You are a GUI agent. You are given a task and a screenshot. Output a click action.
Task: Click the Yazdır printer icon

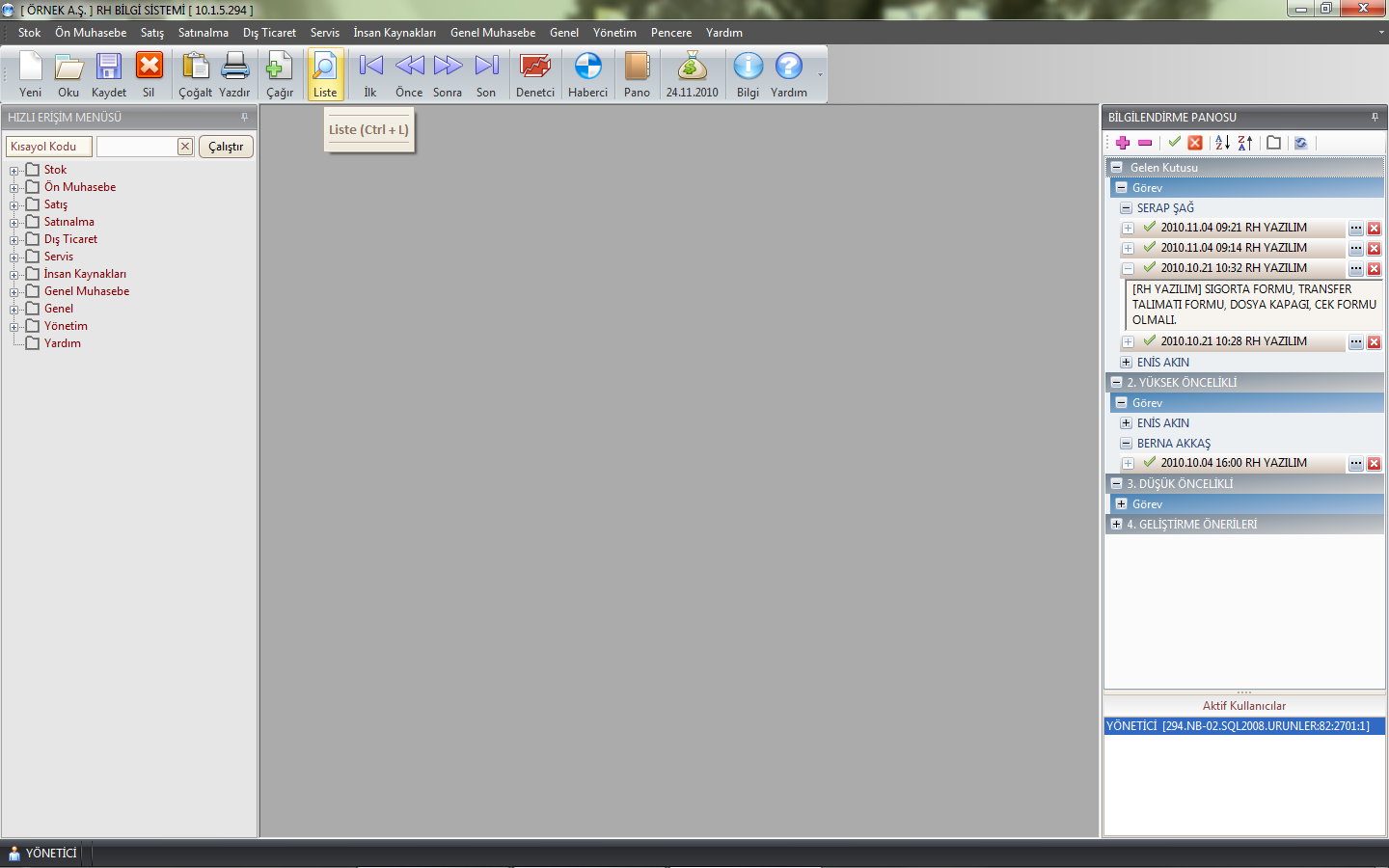tap(234, 74)
